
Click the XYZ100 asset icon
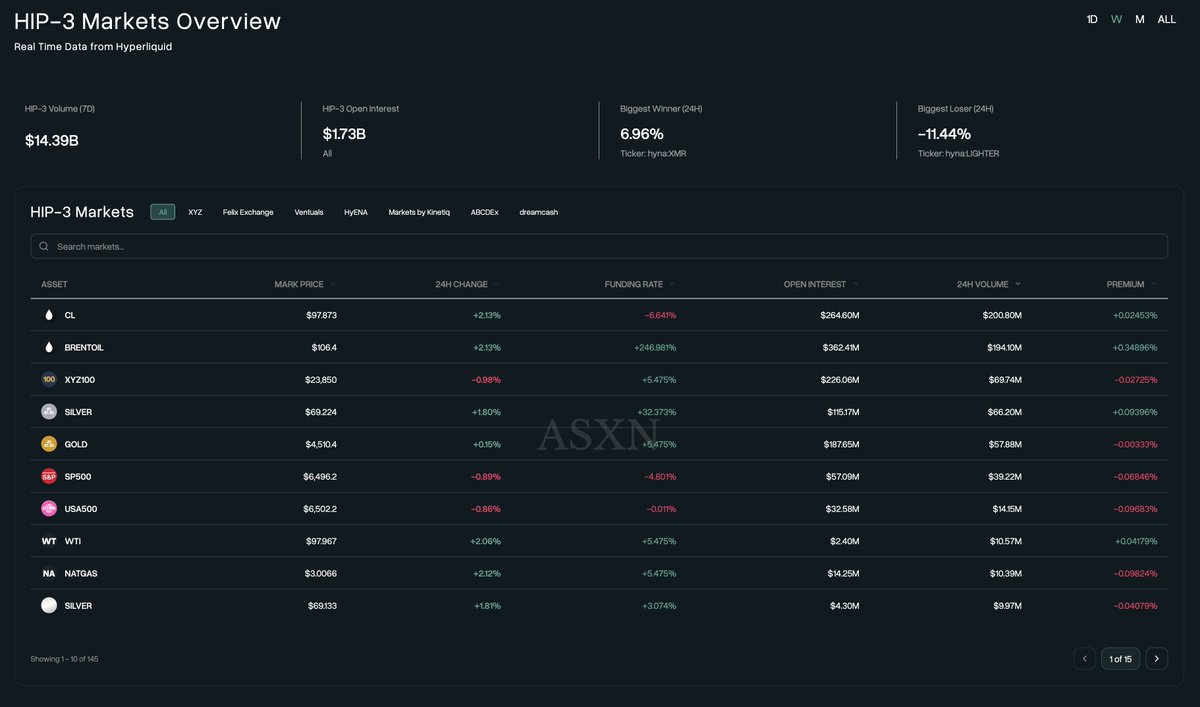pyautogui.click(x=48, y=379)
